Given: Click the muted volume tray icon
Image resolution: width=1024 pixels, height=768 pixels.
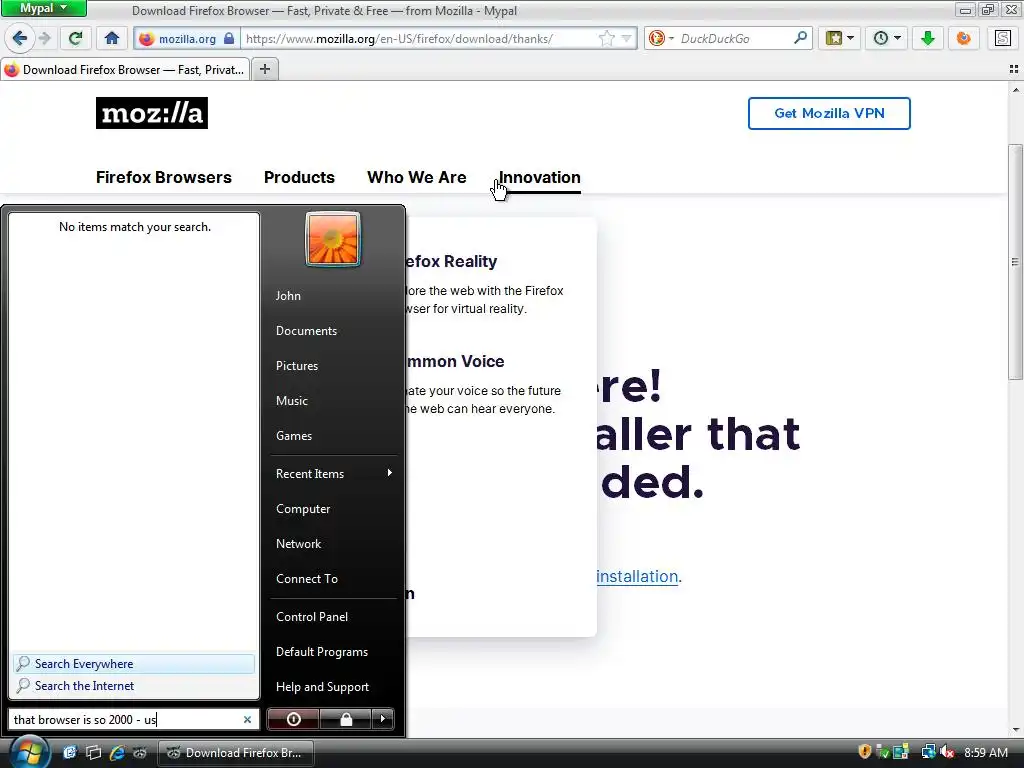Looking at the screenshot, I should tap(947, 752).
